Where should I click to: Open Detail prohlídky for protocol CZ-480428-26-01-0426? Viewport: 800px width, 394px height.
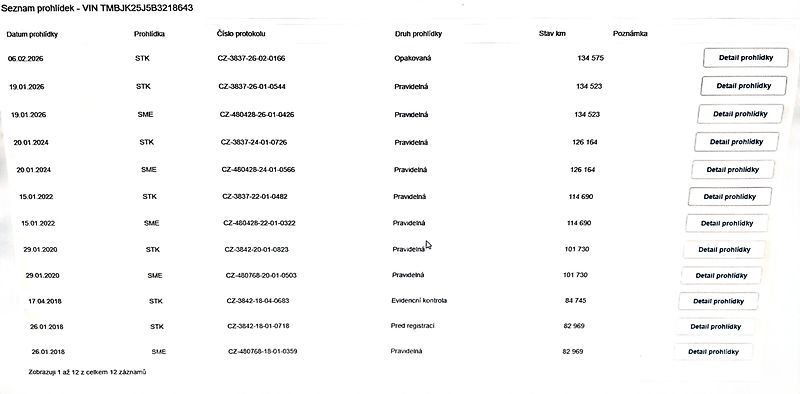tap(740, 114)
